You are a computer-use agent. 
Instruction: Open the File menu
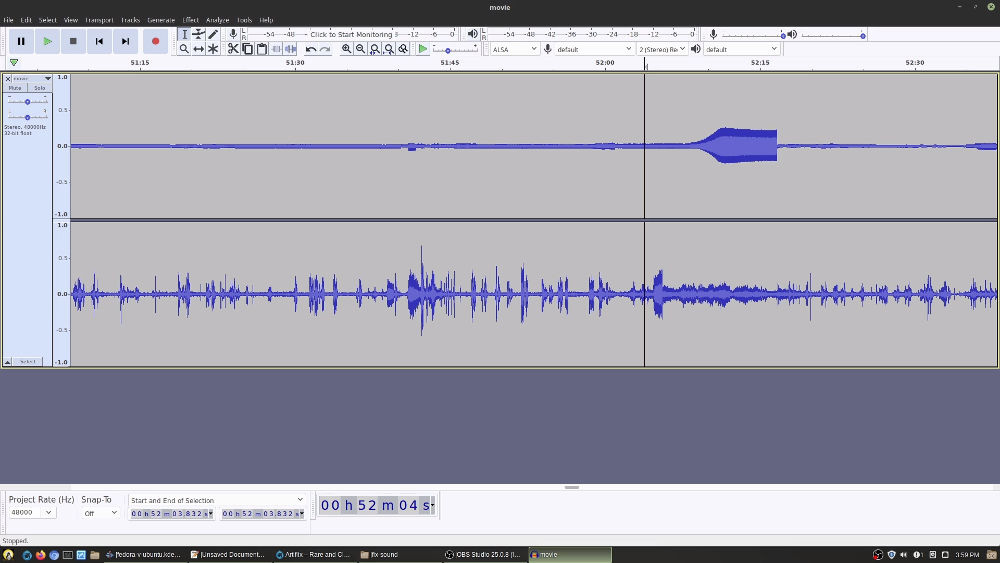(x=8, y=20)
